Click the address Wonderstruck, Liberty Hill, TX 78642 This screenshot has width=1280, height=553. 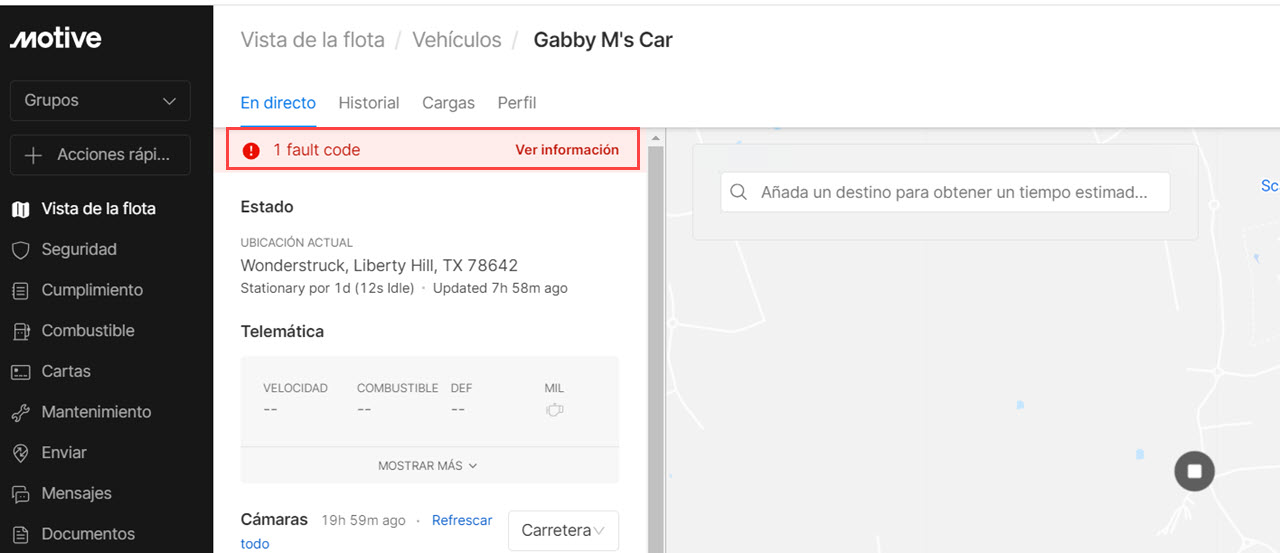(379, 266)
